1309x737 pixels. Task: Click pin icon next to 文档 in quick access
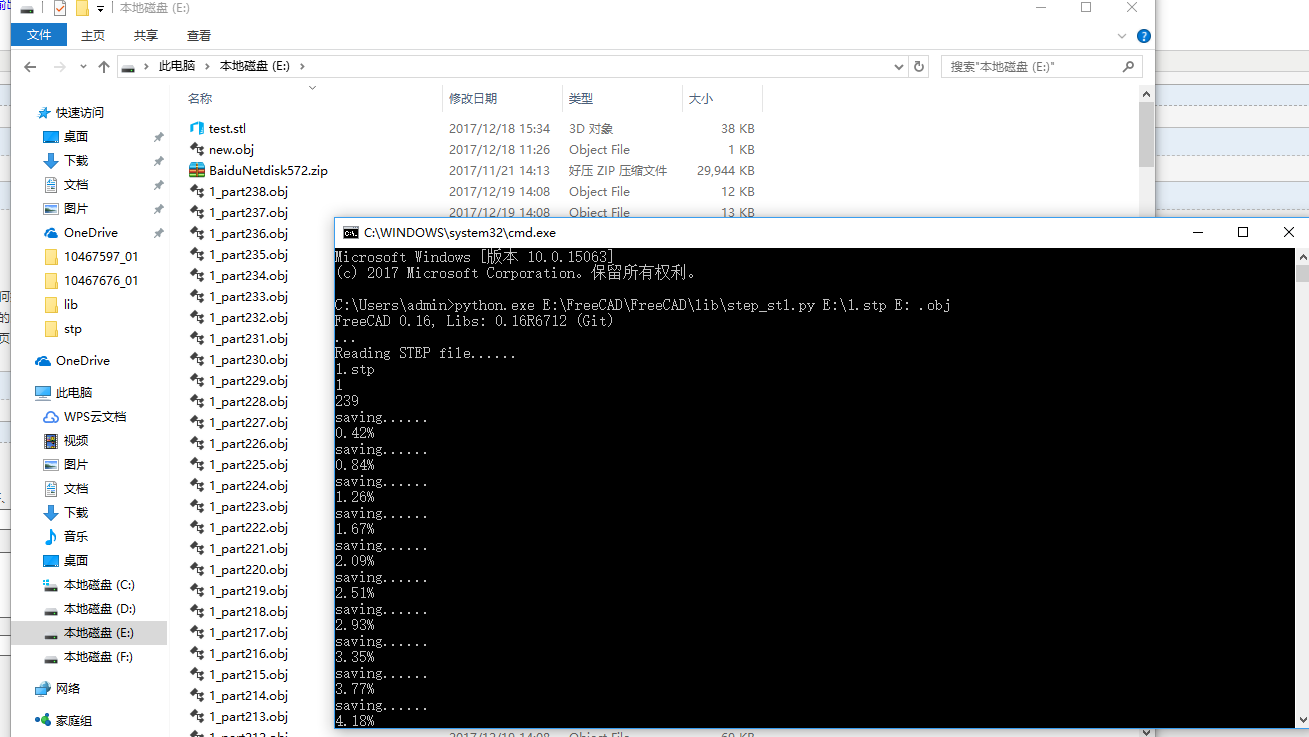point(158,185)
